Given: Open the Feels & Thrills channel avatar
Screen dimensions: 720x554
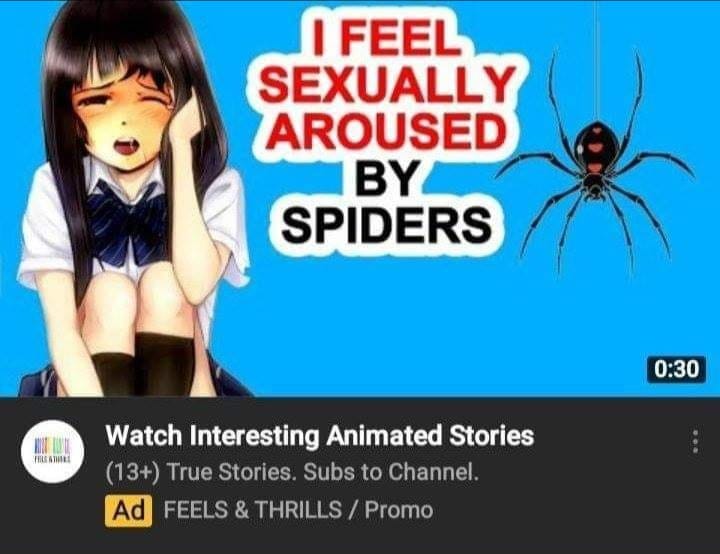Looking at the screenshot, I should pyautogui.click(x=53, y=451).
